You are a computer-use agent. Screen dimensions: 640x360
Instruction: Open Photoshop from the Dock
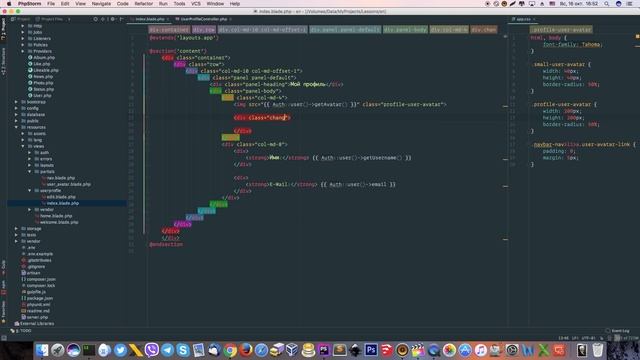click(371, 350)
